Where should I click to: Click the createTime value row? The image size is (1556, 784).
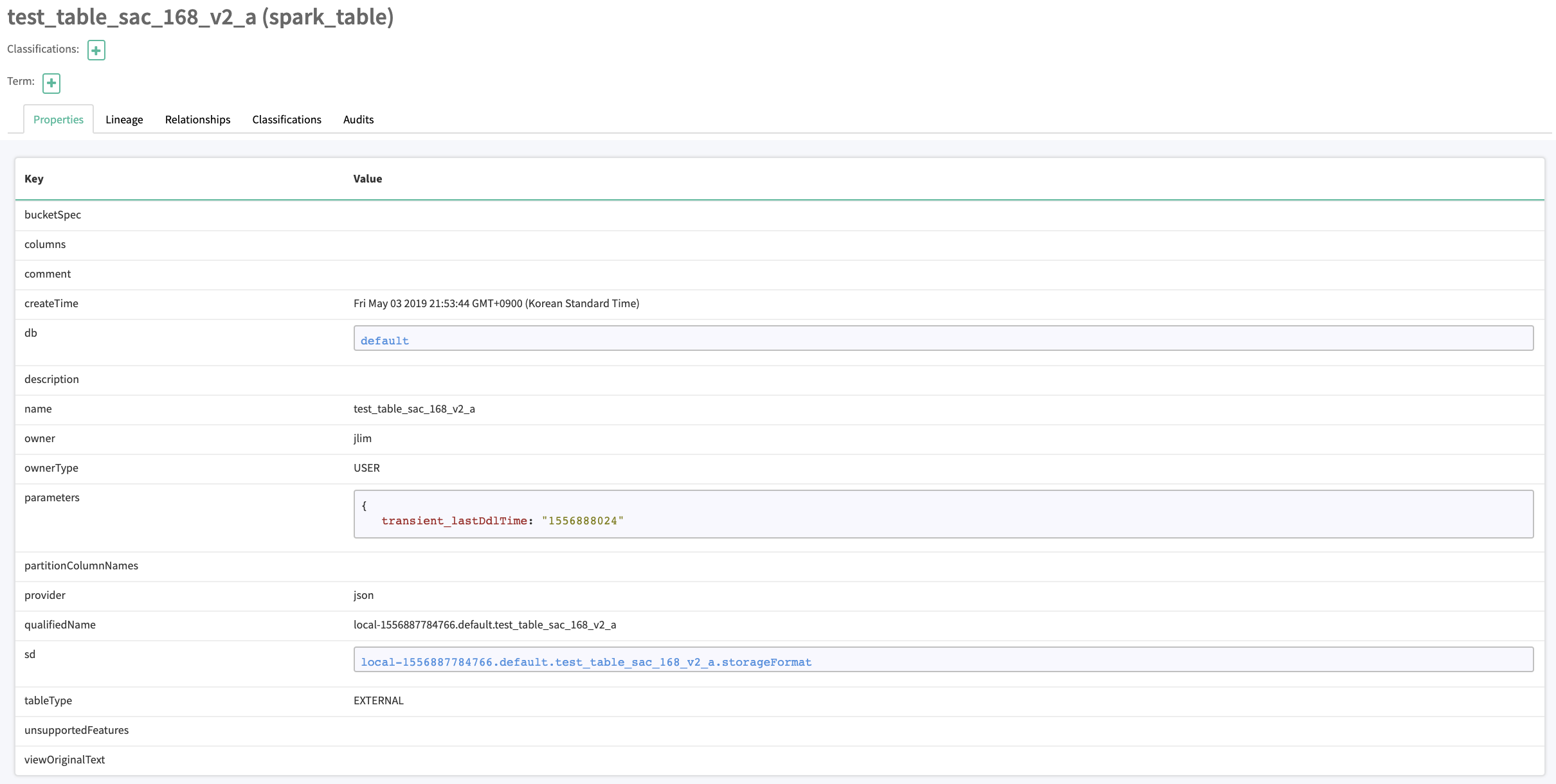[496, 303]
